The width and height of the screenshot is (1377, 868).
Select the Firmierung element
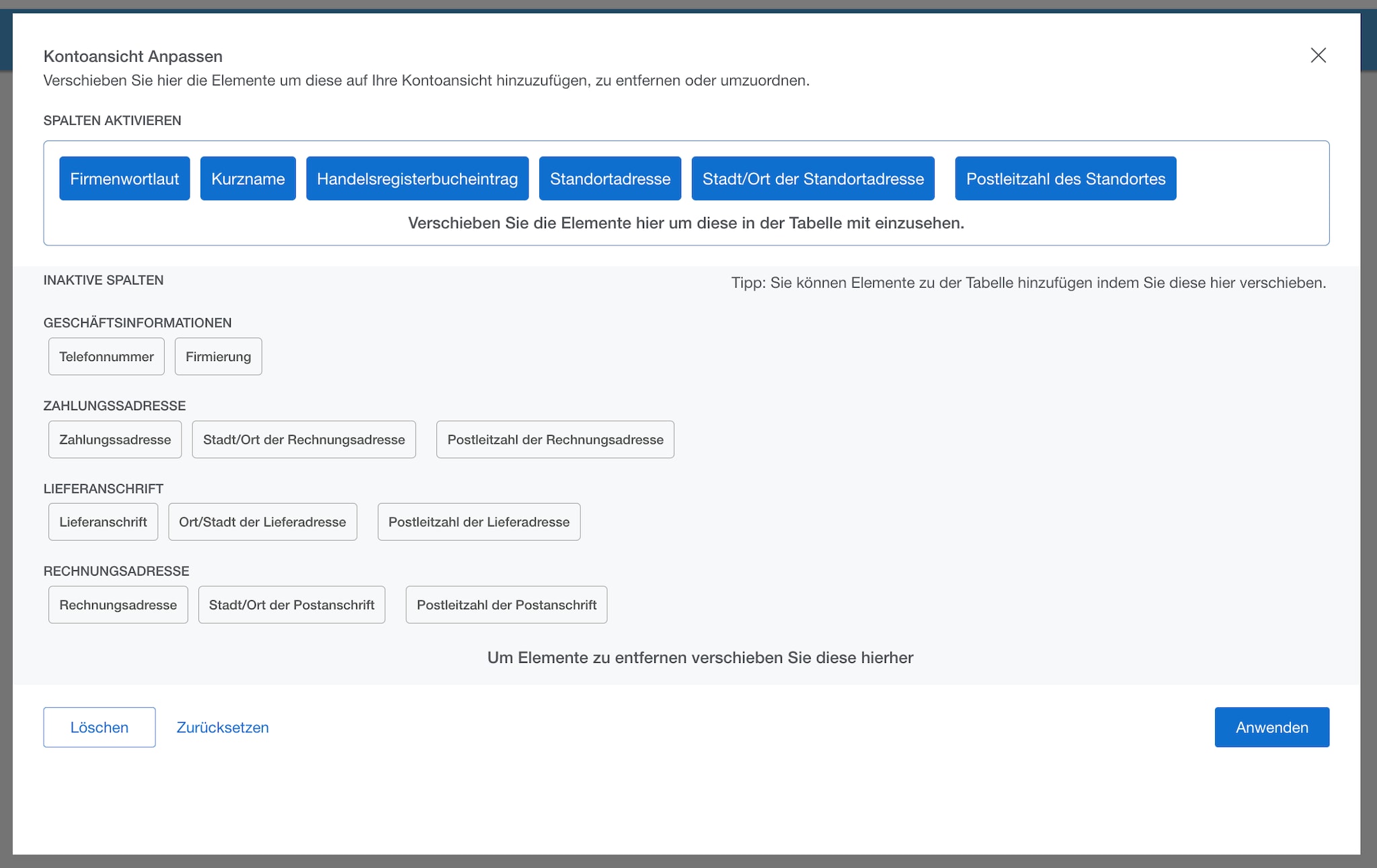pyautogui.click(x=218, y=356)
